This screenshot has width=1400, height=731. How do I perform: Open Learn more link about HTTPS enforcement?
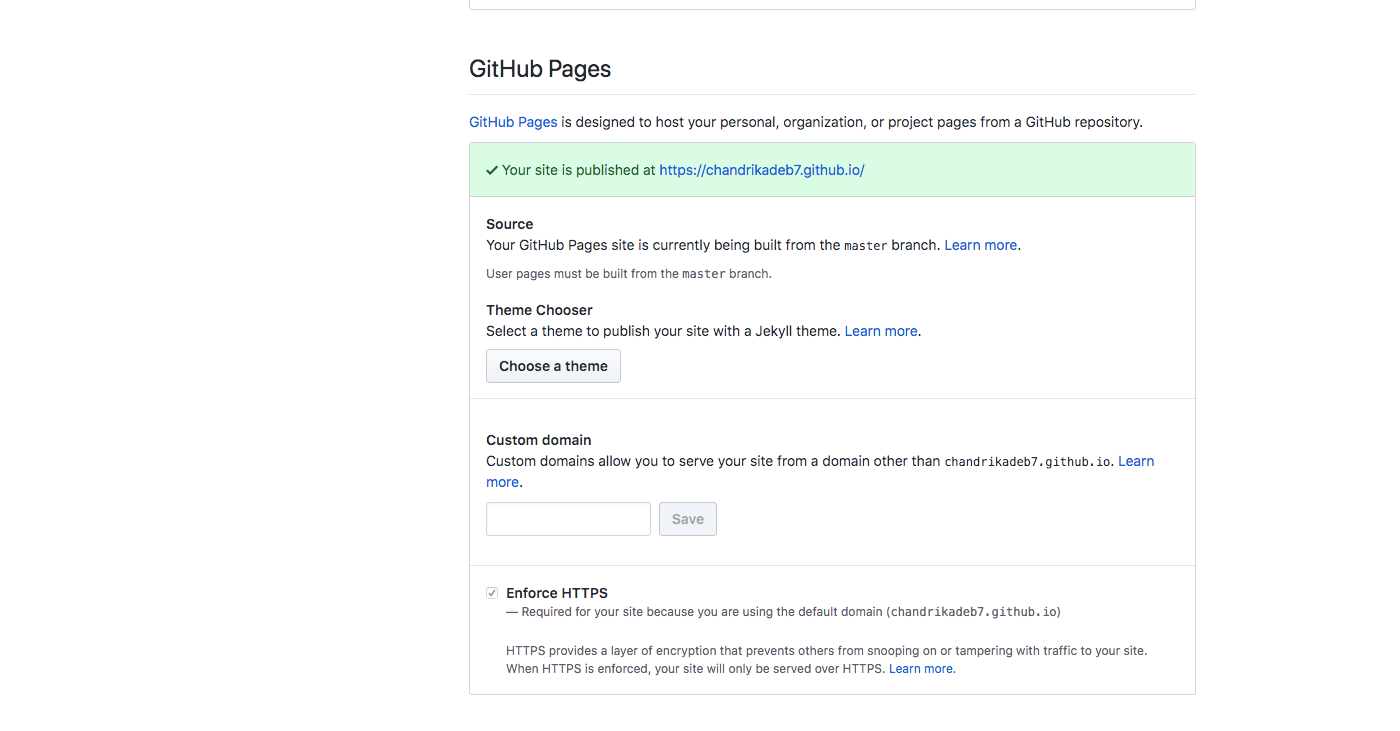pyautogui.click(x=921, y=669)
